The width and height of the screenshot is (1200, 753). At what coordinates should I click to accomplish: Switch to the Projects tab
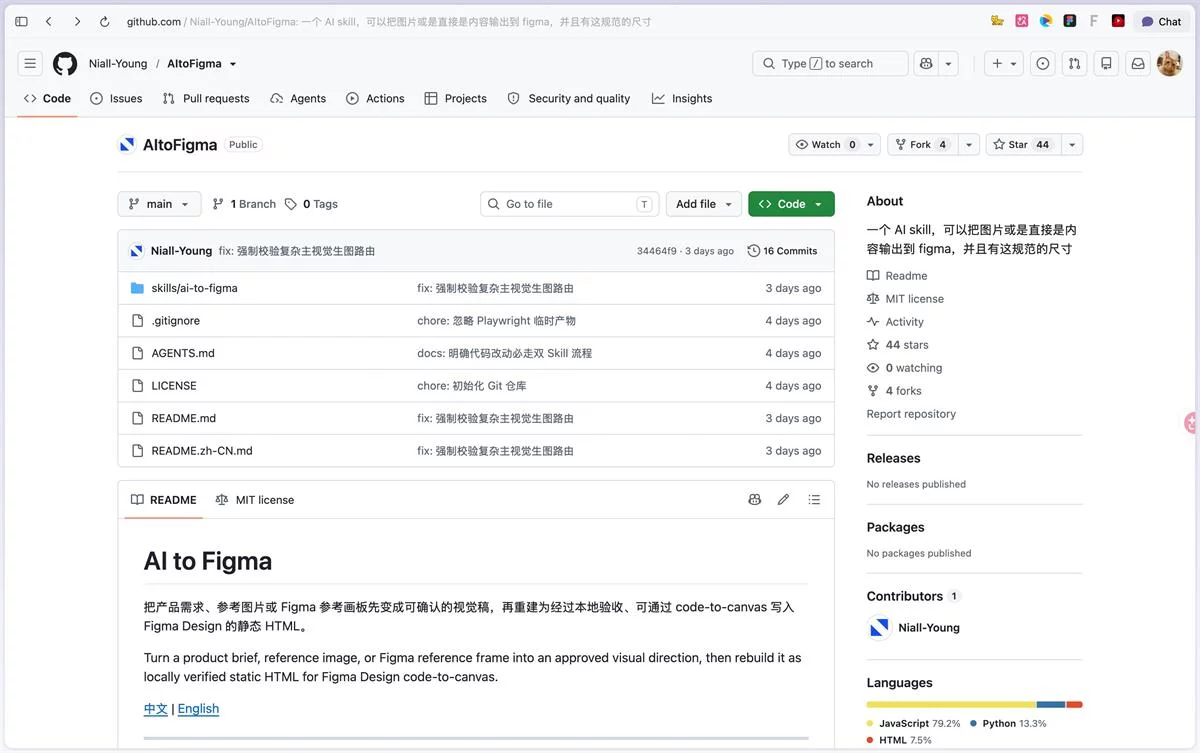click(456, 98)
